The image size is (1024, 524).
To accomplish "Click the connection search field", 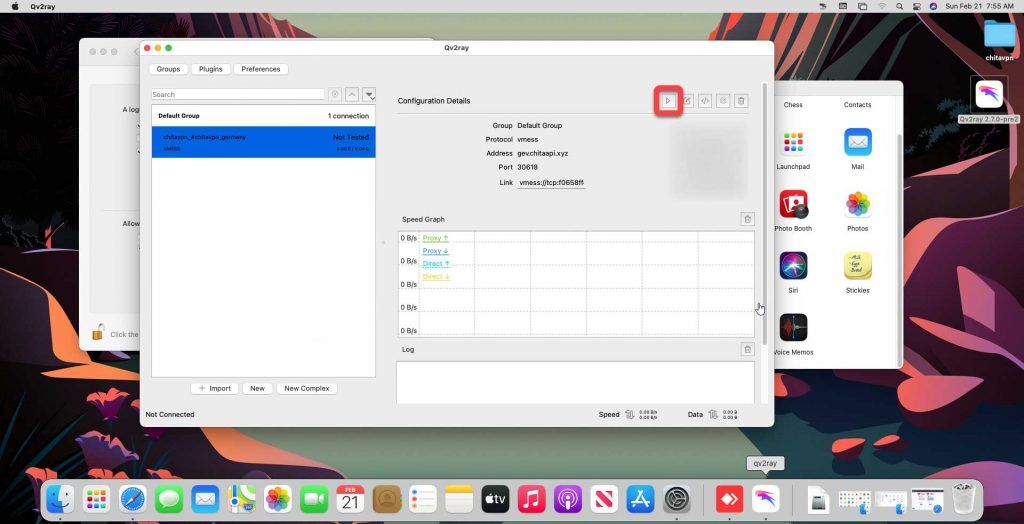I will [x=238, y=94].
